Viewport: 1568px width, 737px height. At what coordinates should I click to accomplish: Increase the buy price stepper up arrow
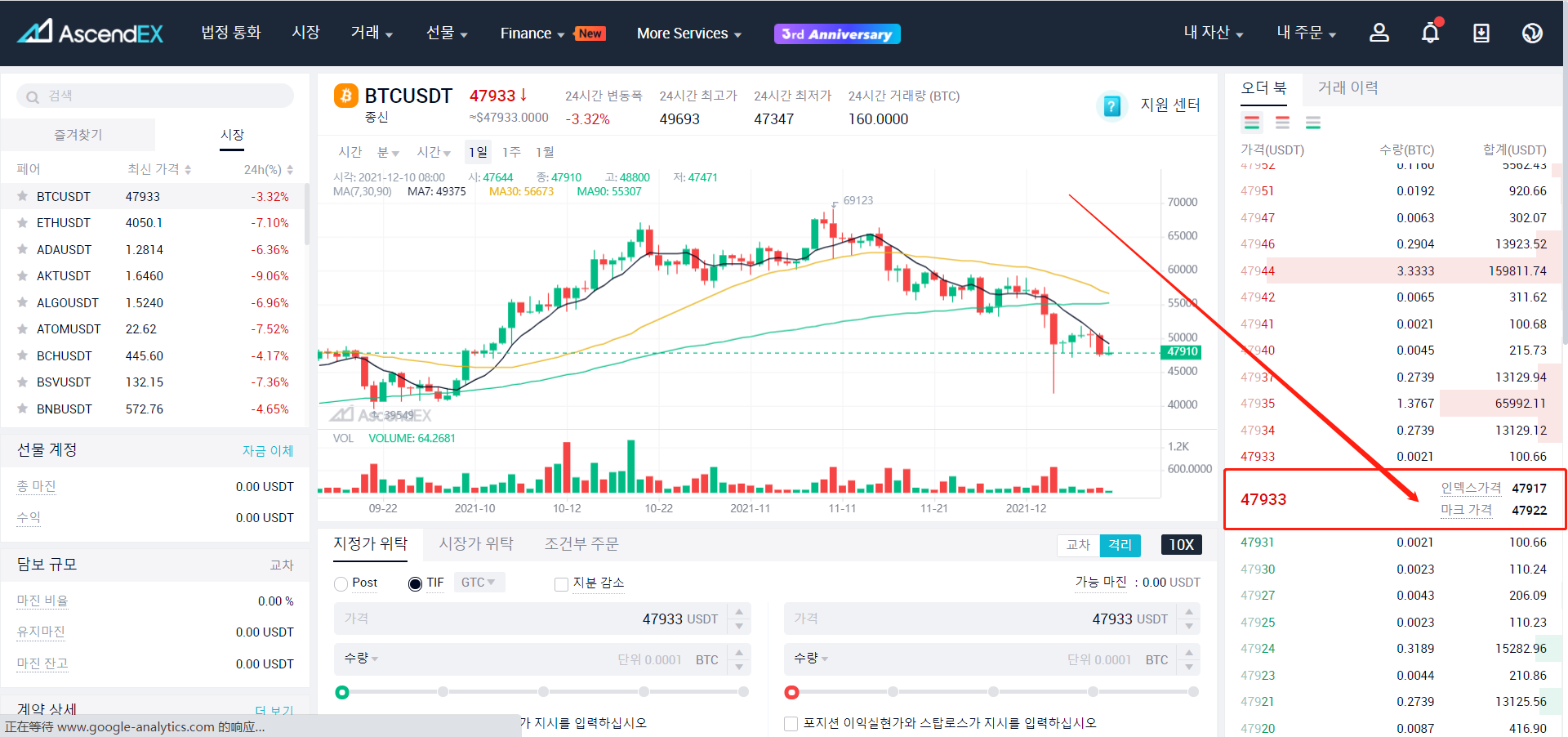click(739, 612)
